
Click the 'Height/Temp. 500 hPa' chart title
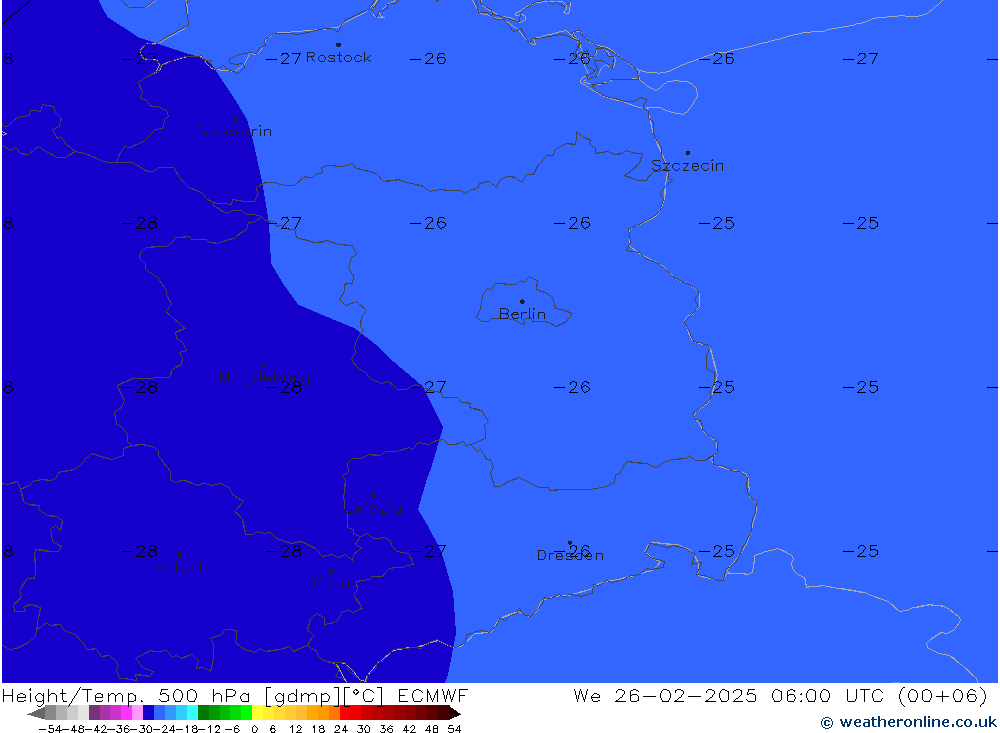pyautogui.click(x=126, y=695)
